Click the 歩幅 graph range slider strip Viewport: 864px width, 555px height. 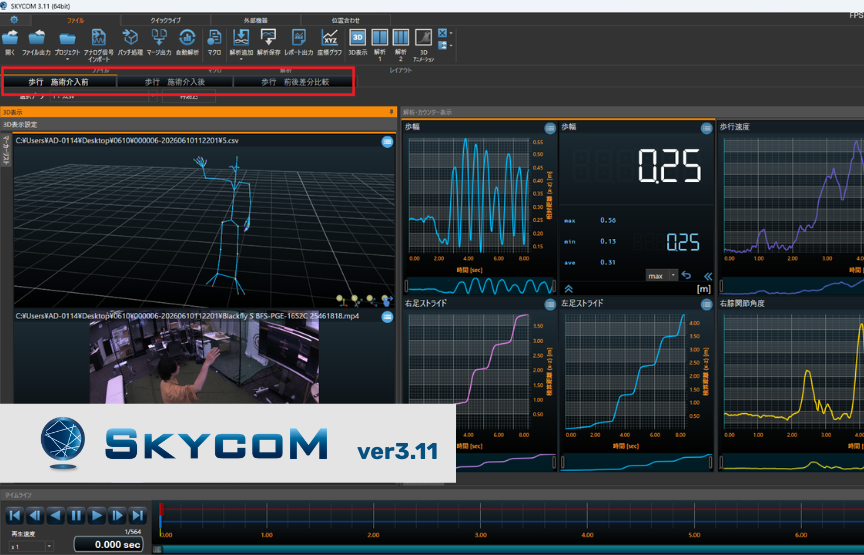pos(480,285)
